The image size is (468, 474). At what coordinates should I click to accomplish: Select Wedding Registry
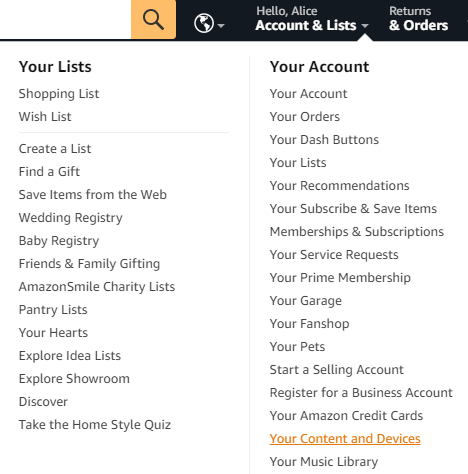coord(71,218)
